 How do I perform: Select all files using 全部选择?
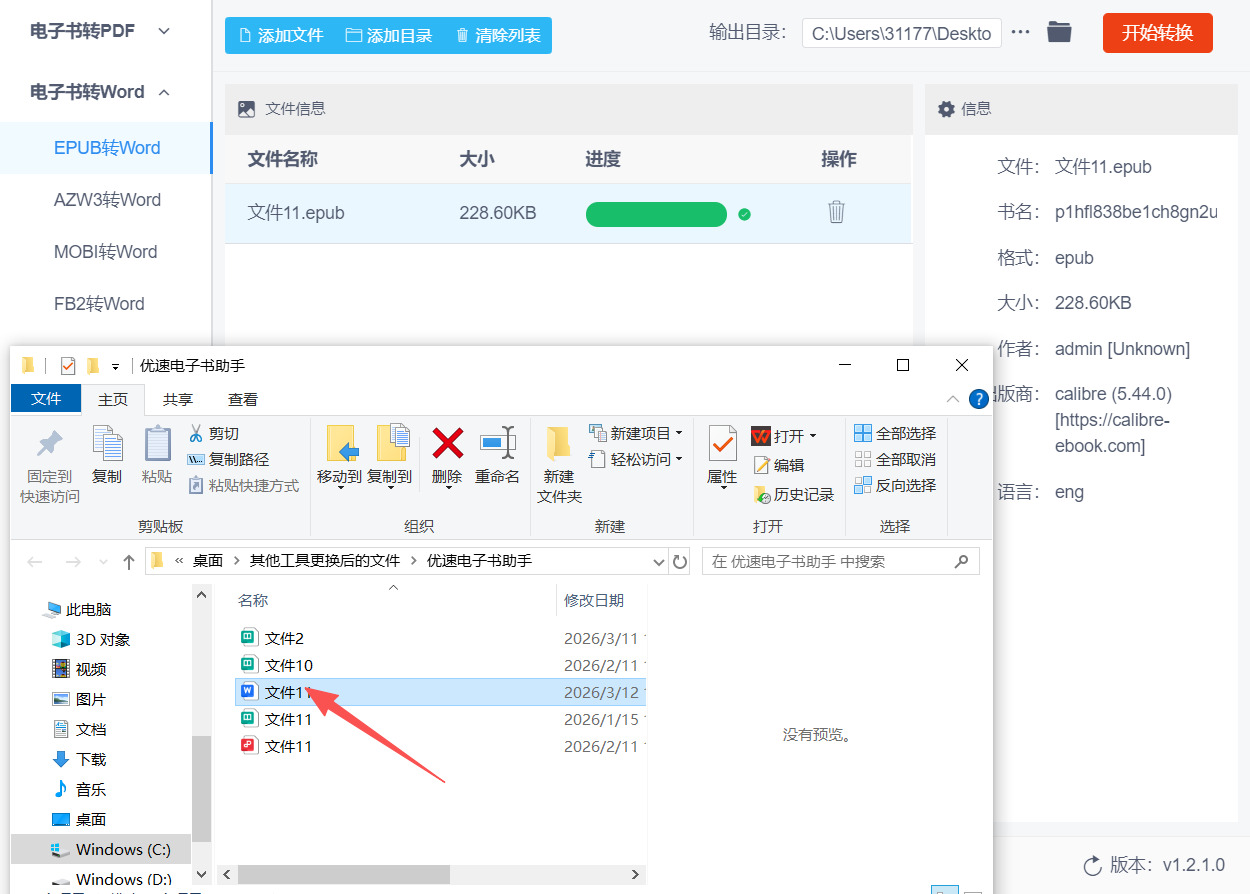pyautogui.click(x=895, y=433)
